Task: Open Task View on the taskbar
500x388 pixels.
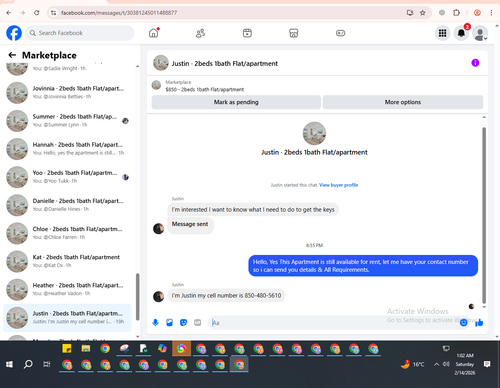Action: (47, 364)
